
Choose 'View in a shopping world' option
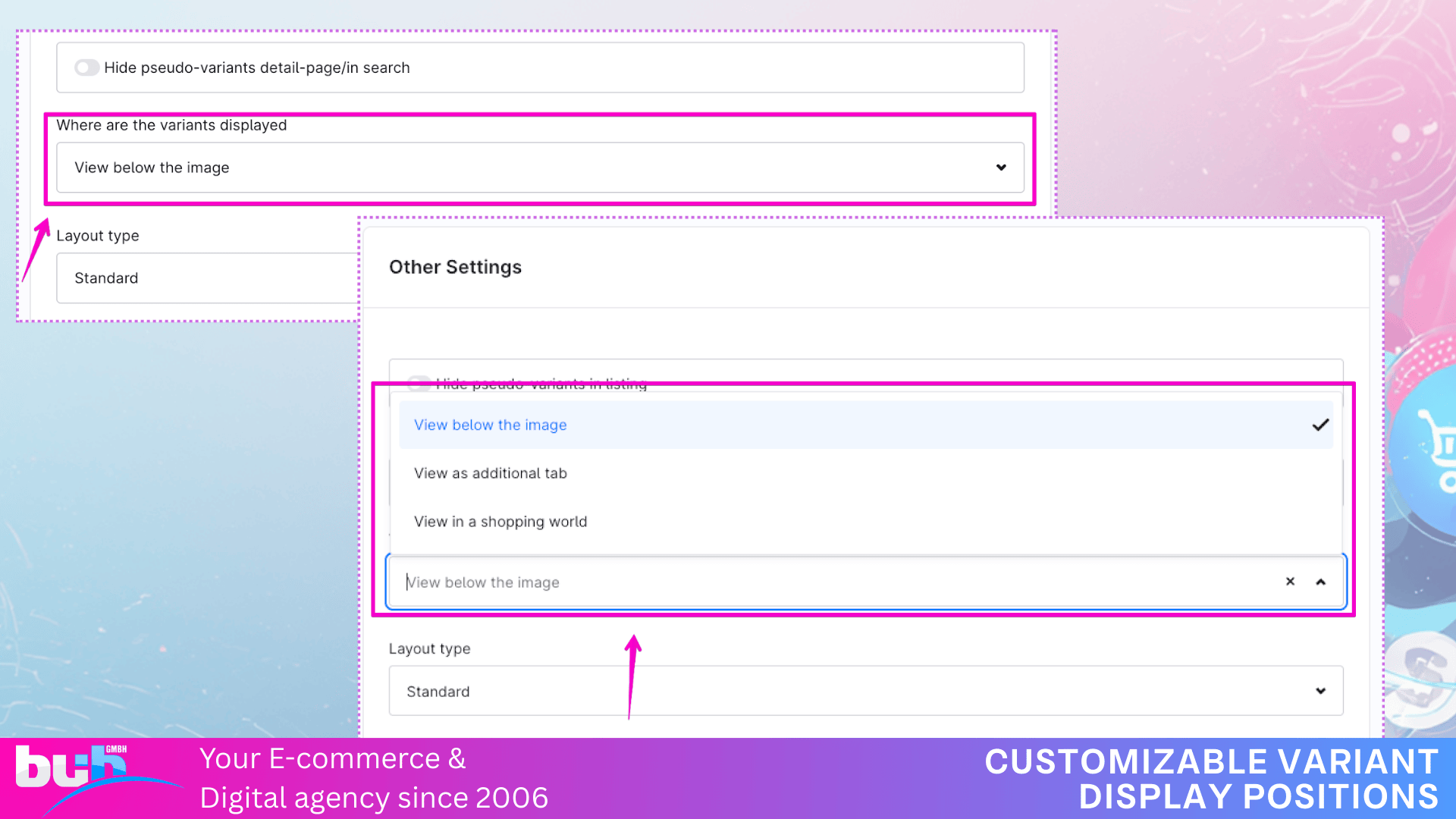[x=500, y=522]
